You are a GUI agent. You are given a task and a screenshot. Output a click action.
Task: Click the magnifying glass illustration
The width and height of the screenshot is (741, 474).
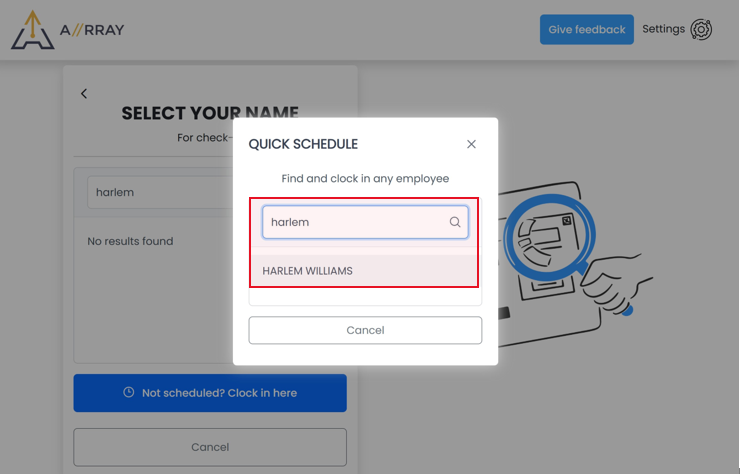[551, 235]
